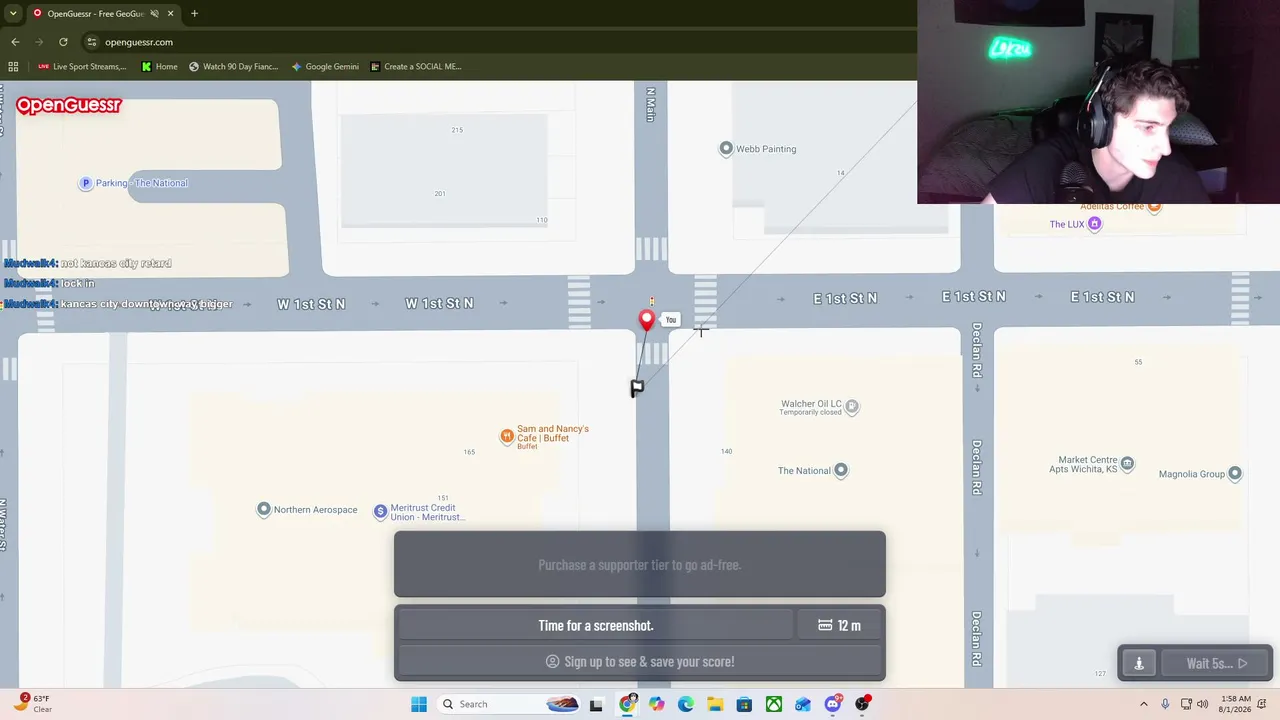Click the 'You' label beside the guess pin

671,320
